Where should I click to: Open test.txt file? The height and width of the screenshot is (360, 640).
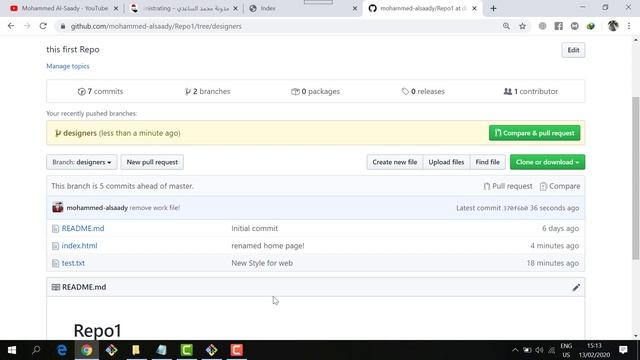(73, 263)
